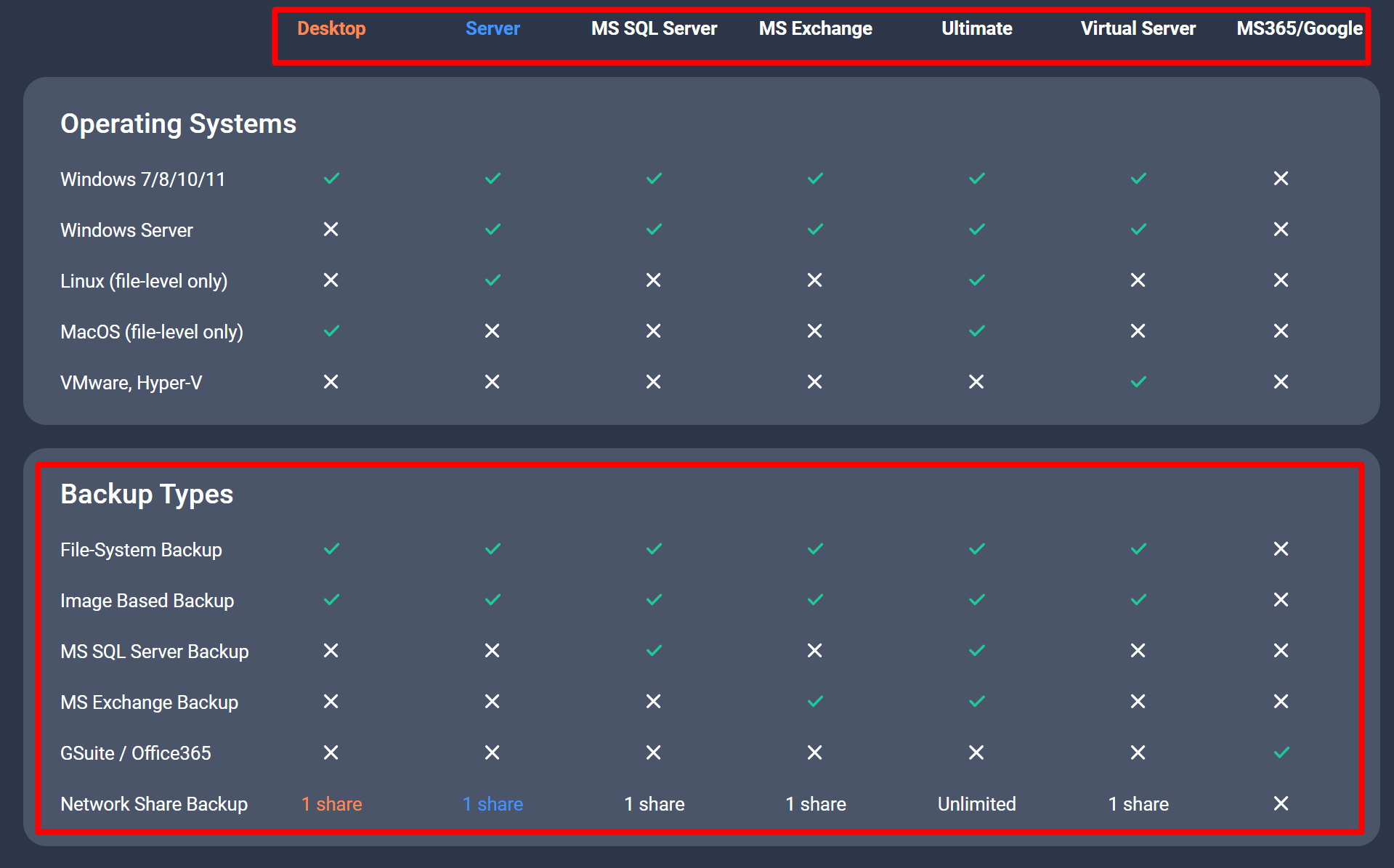Click the Network Share Backup row label

(154, 804)
